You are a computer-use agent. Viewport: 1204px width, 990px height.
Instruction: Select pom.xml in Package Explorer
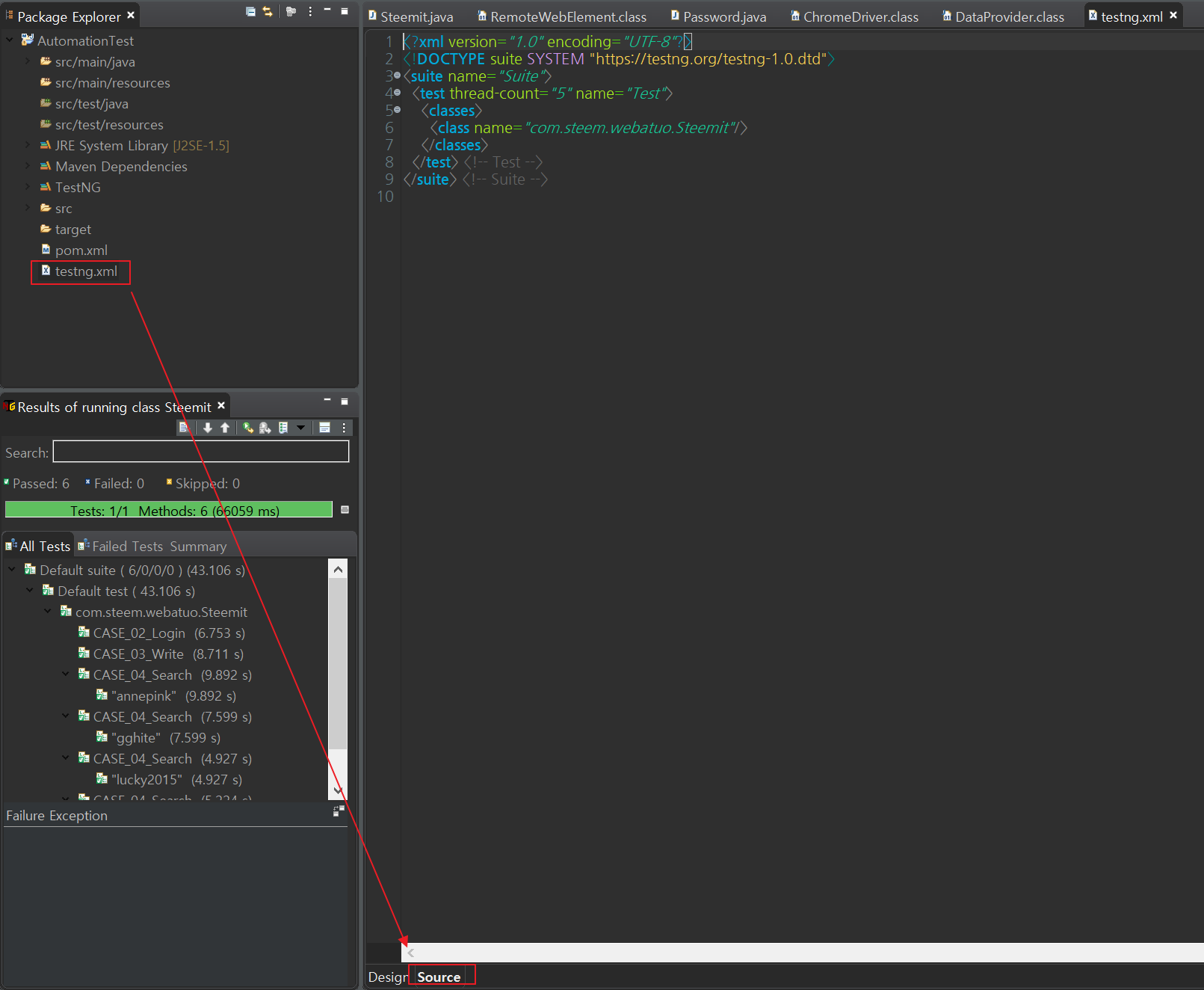point(74,250)
